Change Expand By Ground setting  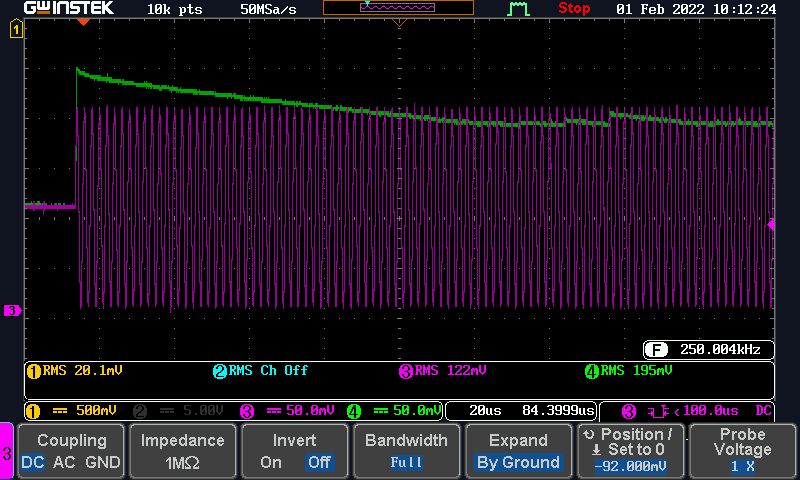(x=518, y=451)
